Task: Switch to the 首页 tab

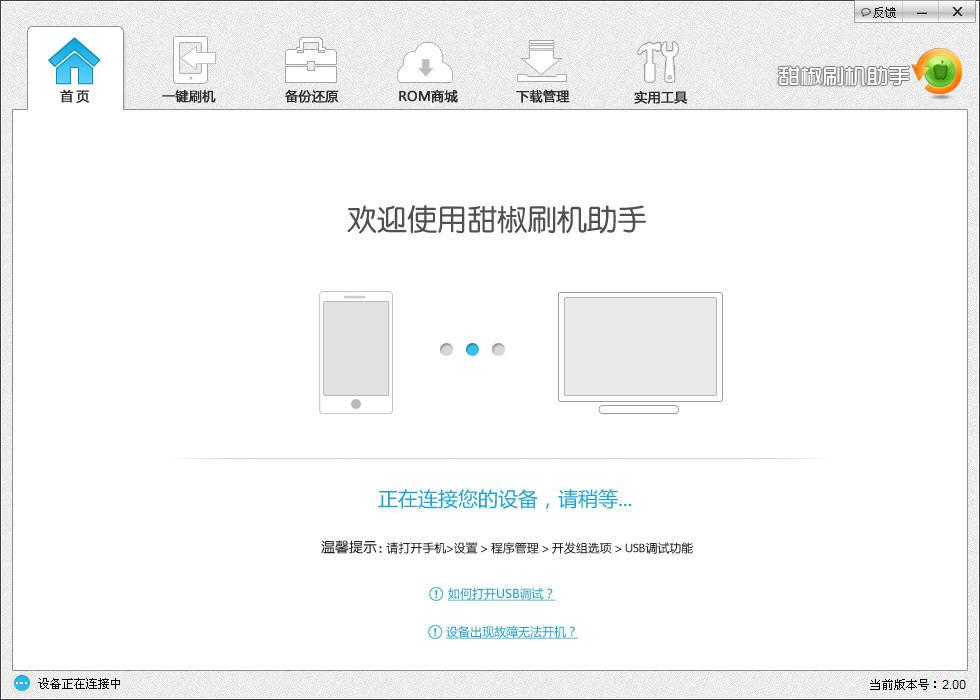Action: [75, 98]
